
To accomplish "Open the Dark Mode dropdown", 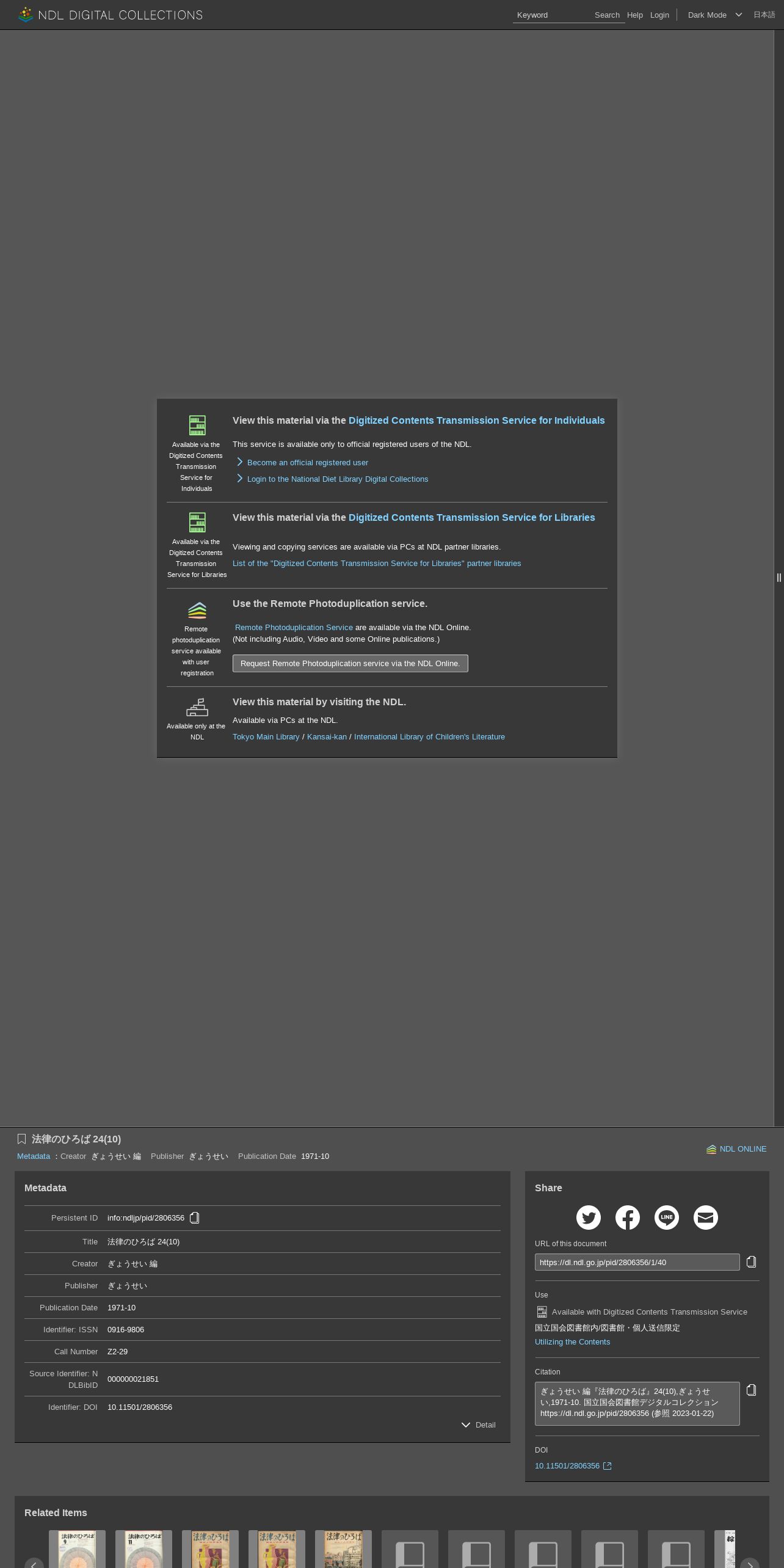I will point(714,15).
